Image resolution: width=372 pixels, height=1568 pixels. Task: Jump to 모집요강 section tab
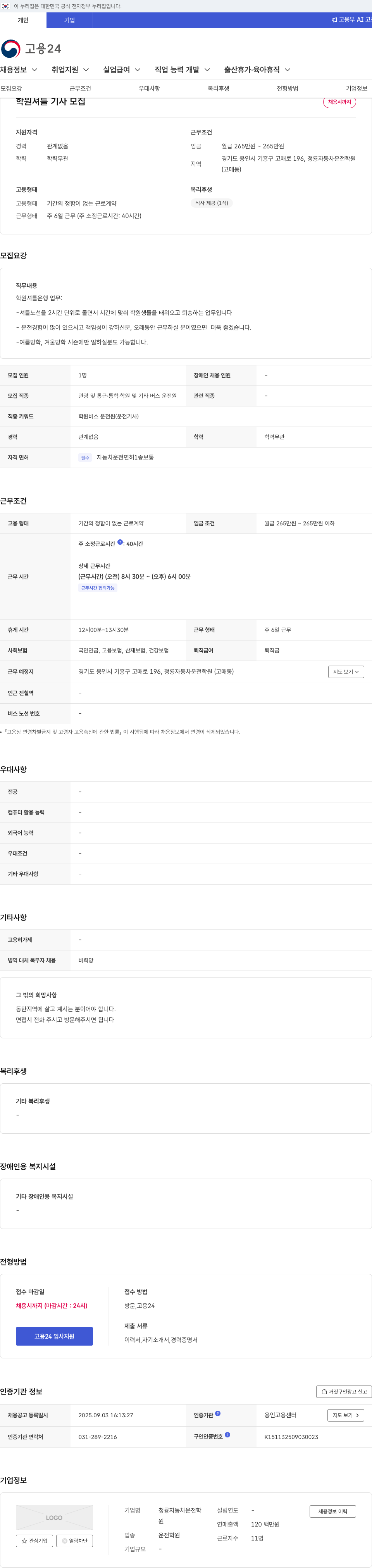[11, 88]
